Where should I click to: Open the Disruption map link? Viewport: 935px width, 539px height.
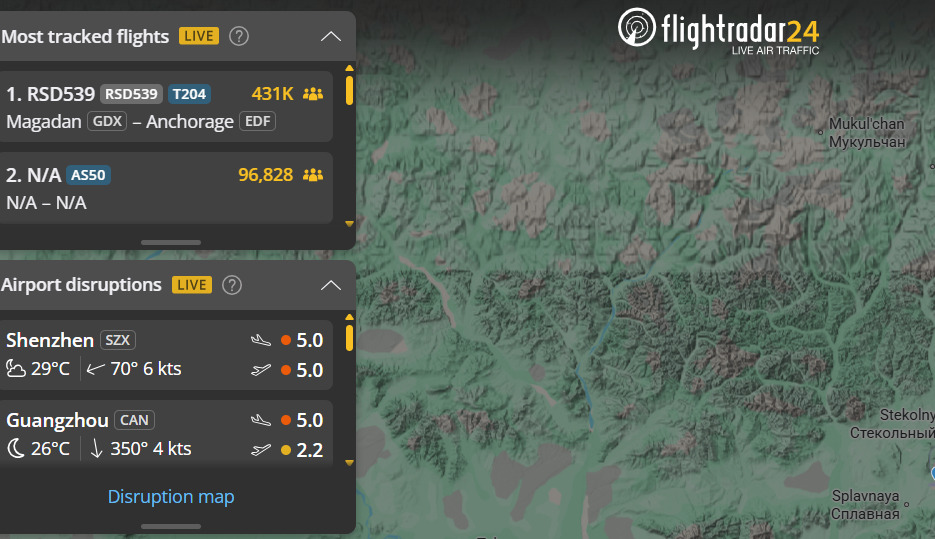point(171,496)
